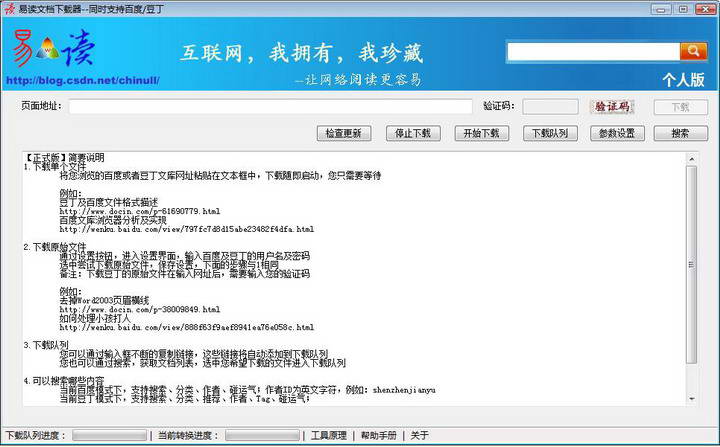Click the 页面地址 URL input field

[270, 106]
